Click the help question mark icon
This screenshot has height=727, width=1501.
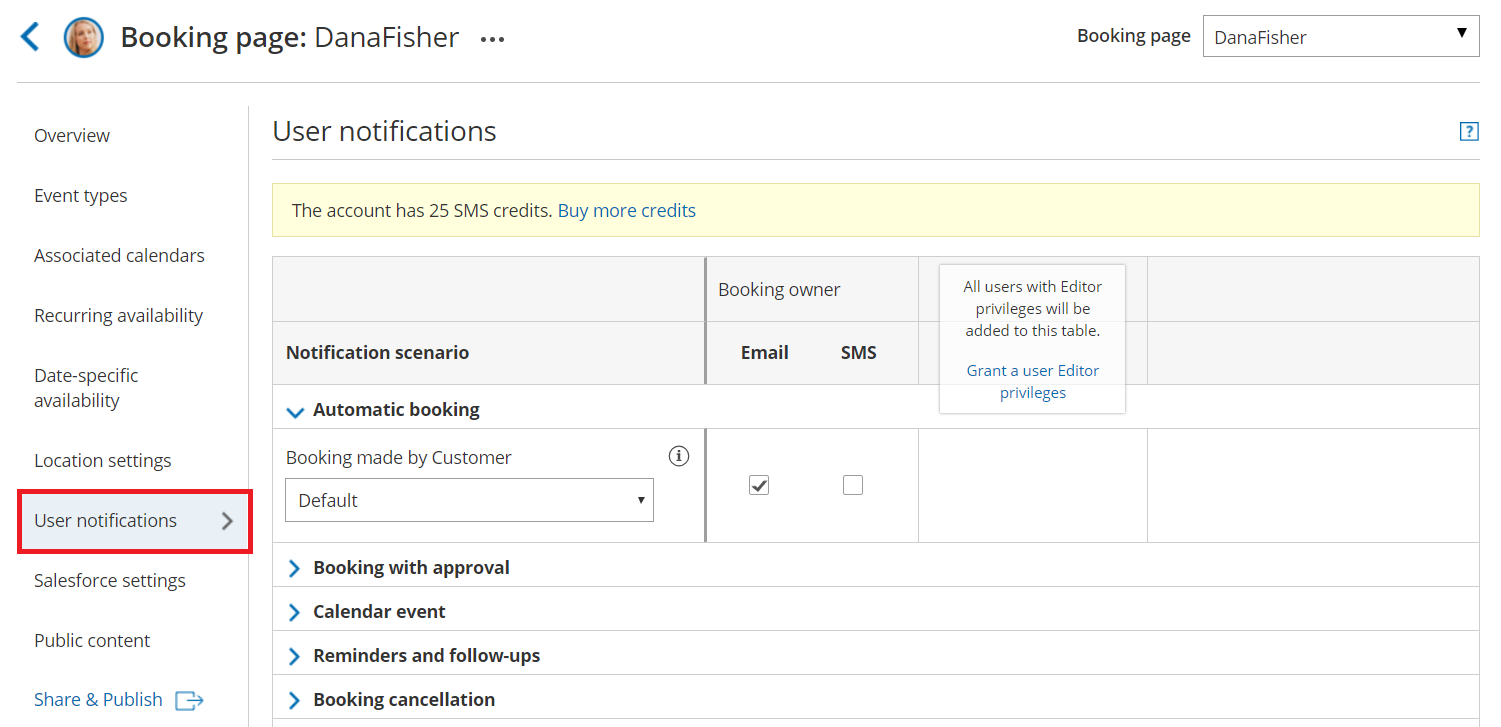pyautogui.click(x=1468, y=131)
